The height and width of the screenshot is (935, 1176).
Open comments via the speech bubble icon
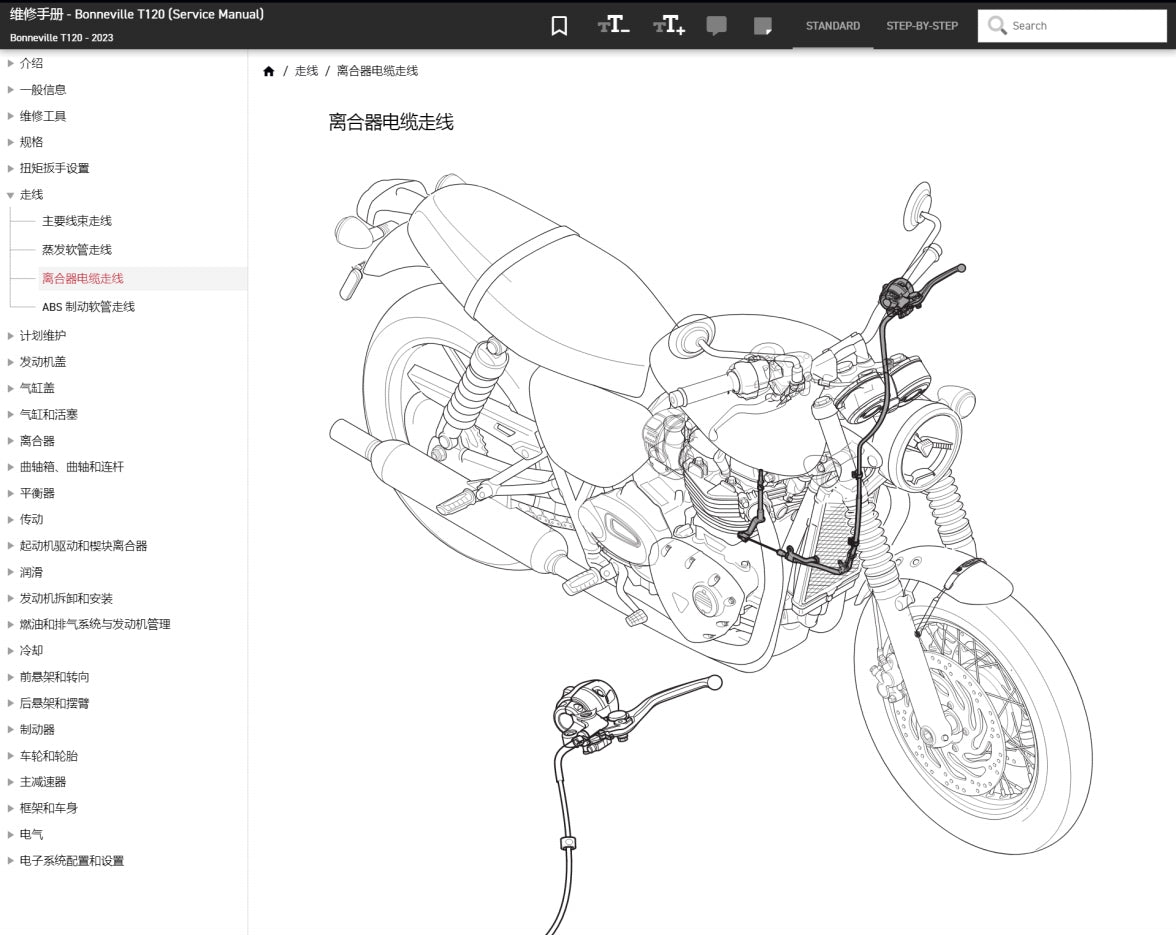[x=717, y=25]
